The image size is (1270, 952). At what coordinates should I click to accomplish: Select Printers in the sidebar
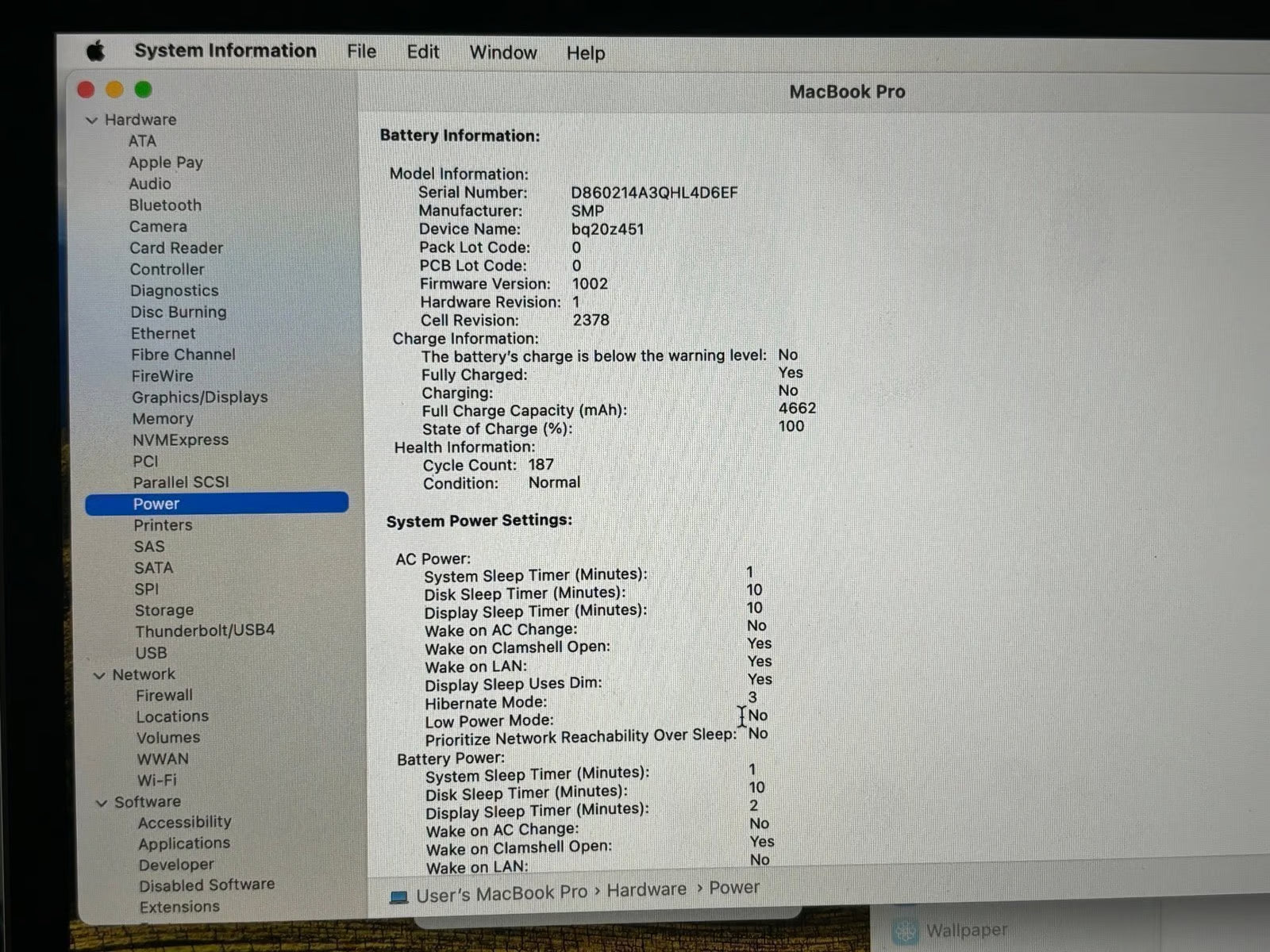coord(164,524)
